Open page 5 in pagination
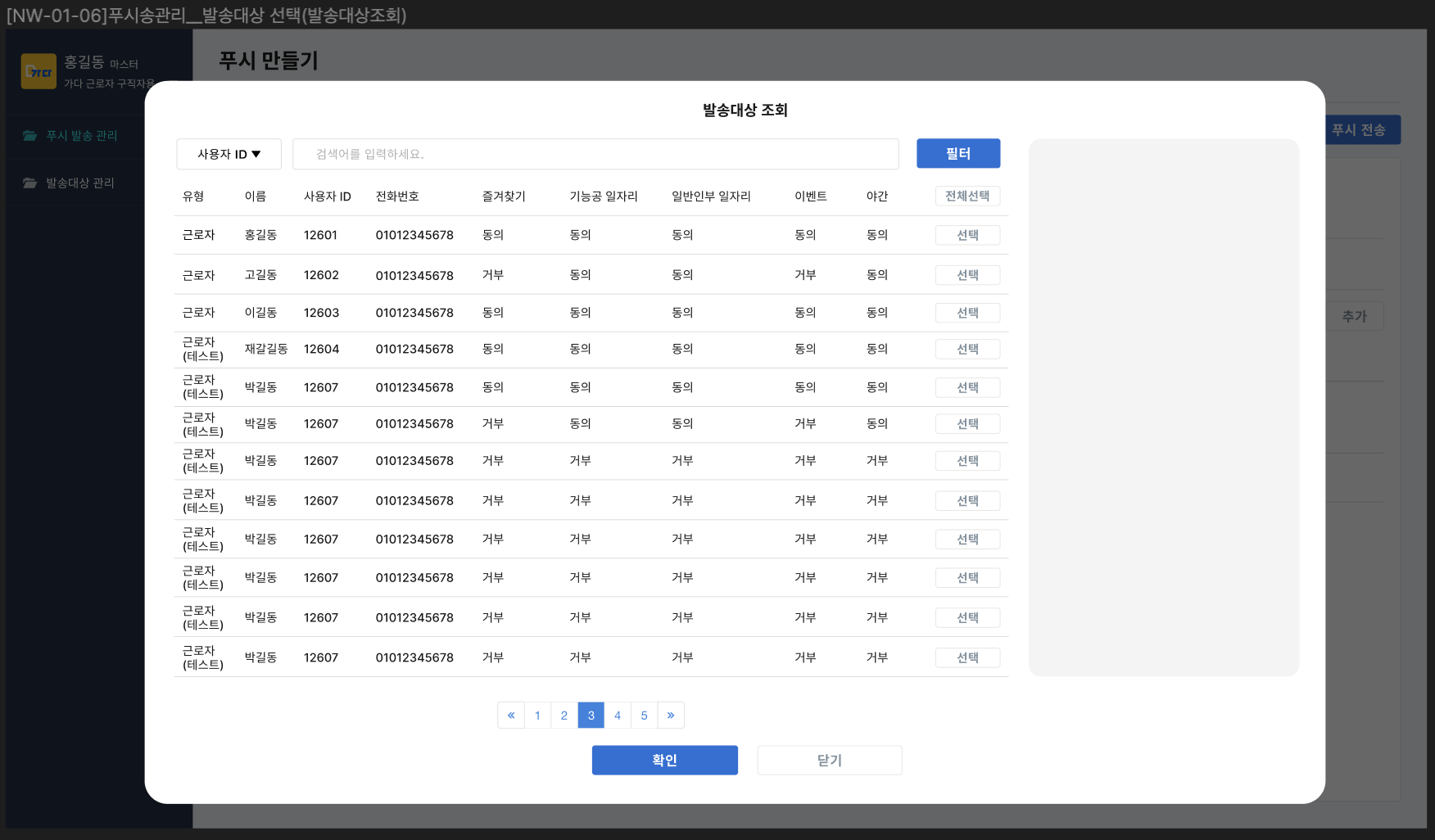 tap(645, 716)
